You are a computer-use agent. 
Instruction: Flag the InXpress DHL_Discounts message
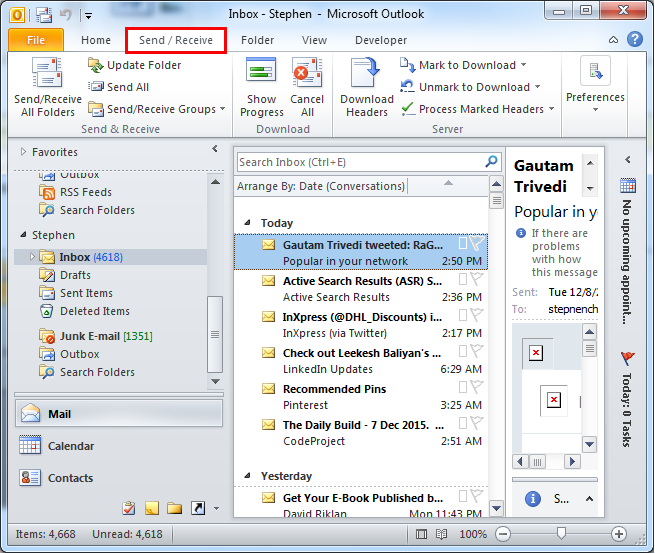477,315
